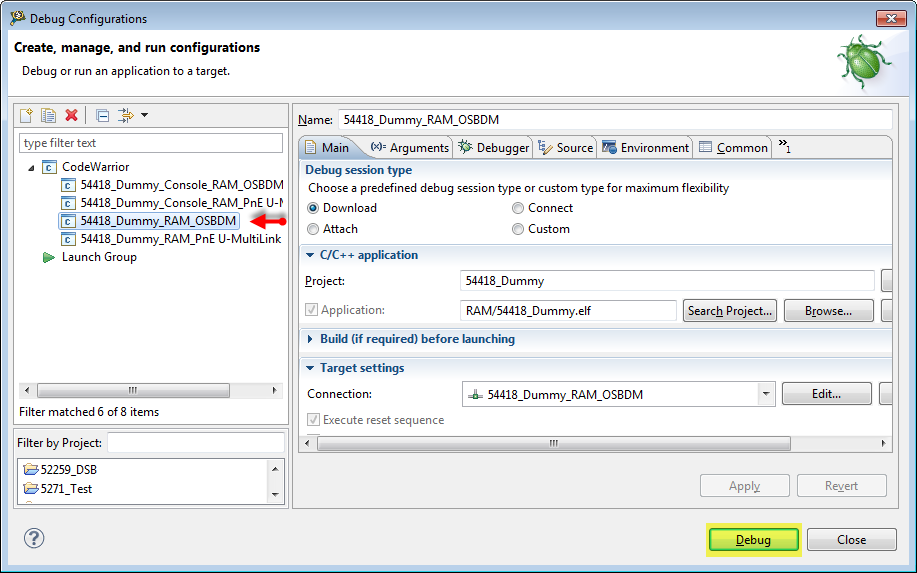Click the Filter by Project input field

pyautogui.click(x=196, y=443)
